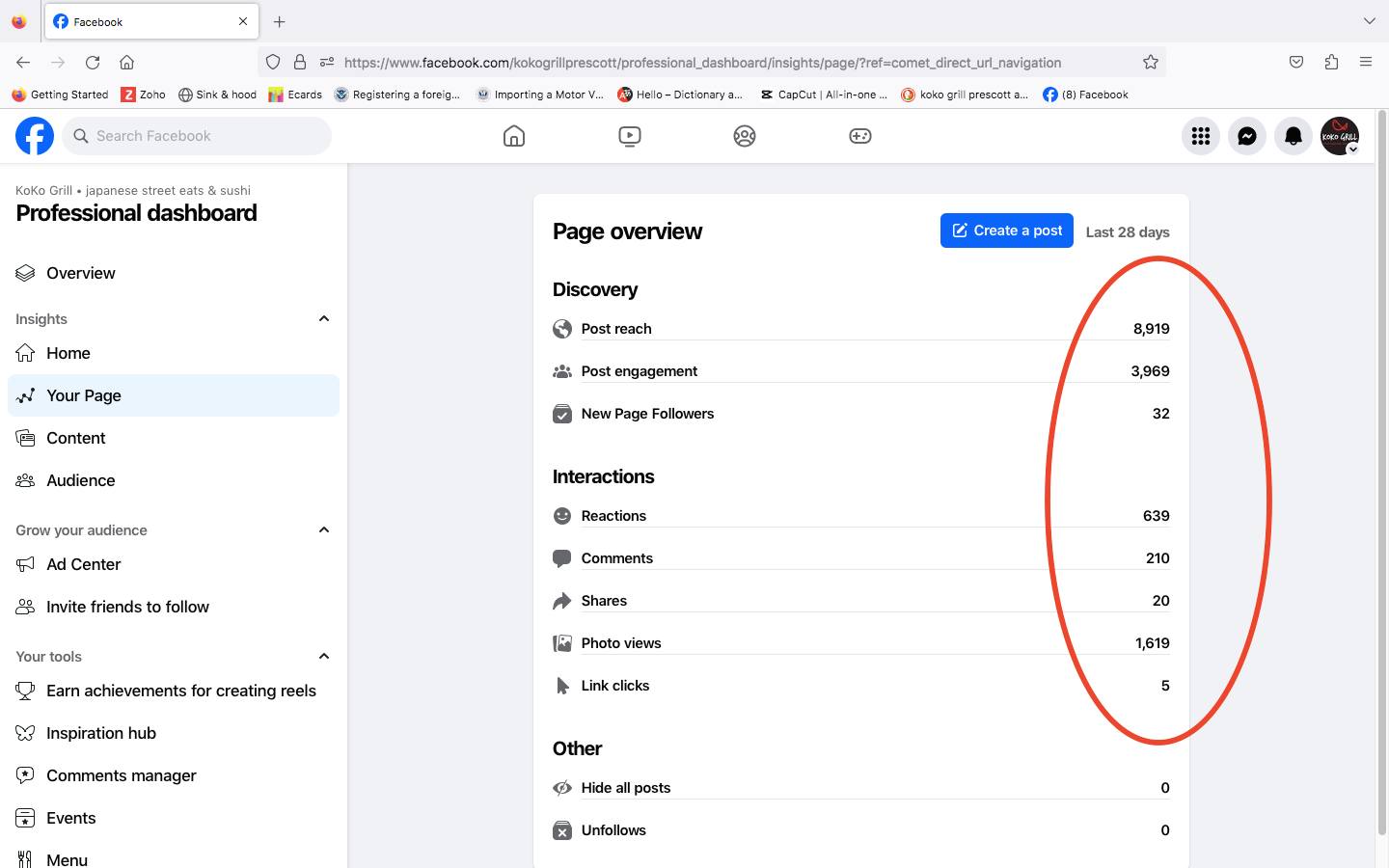1389x868 pixels.
Task: Open the Groups icon in top navigation
Action: click(744, 136)
